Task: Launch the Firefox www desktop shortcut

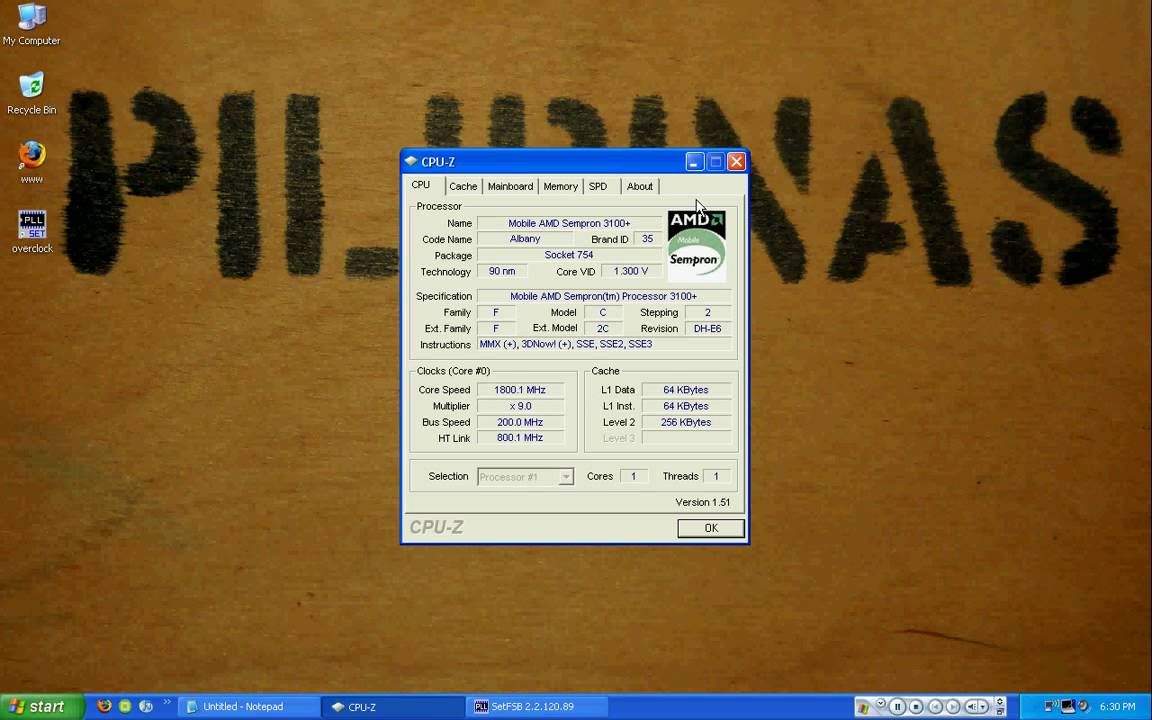Action: 32,162
